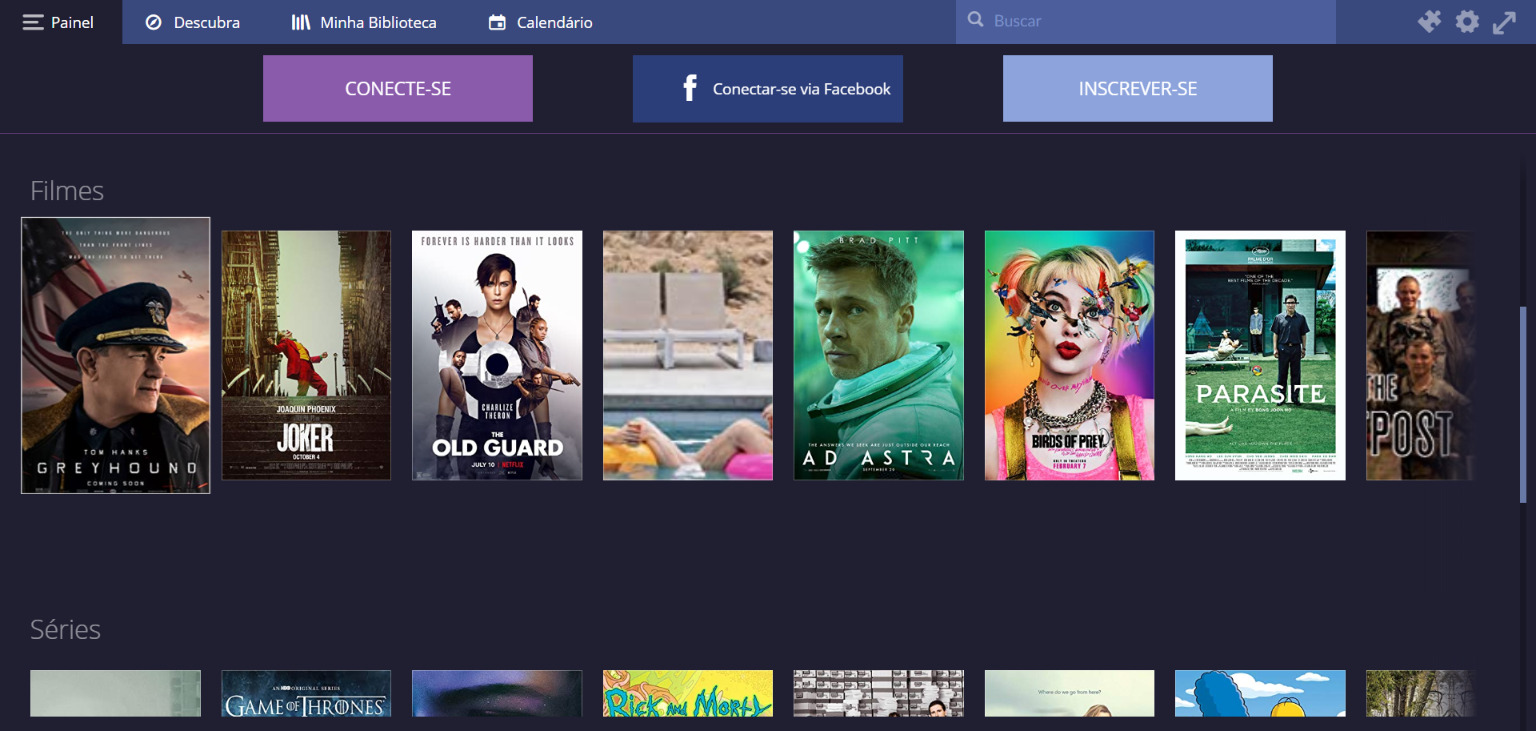Image resolution: width=1536 pixels, height=731 pixels.
Task: Click the Calendário calendar icon
Action: 497,22
